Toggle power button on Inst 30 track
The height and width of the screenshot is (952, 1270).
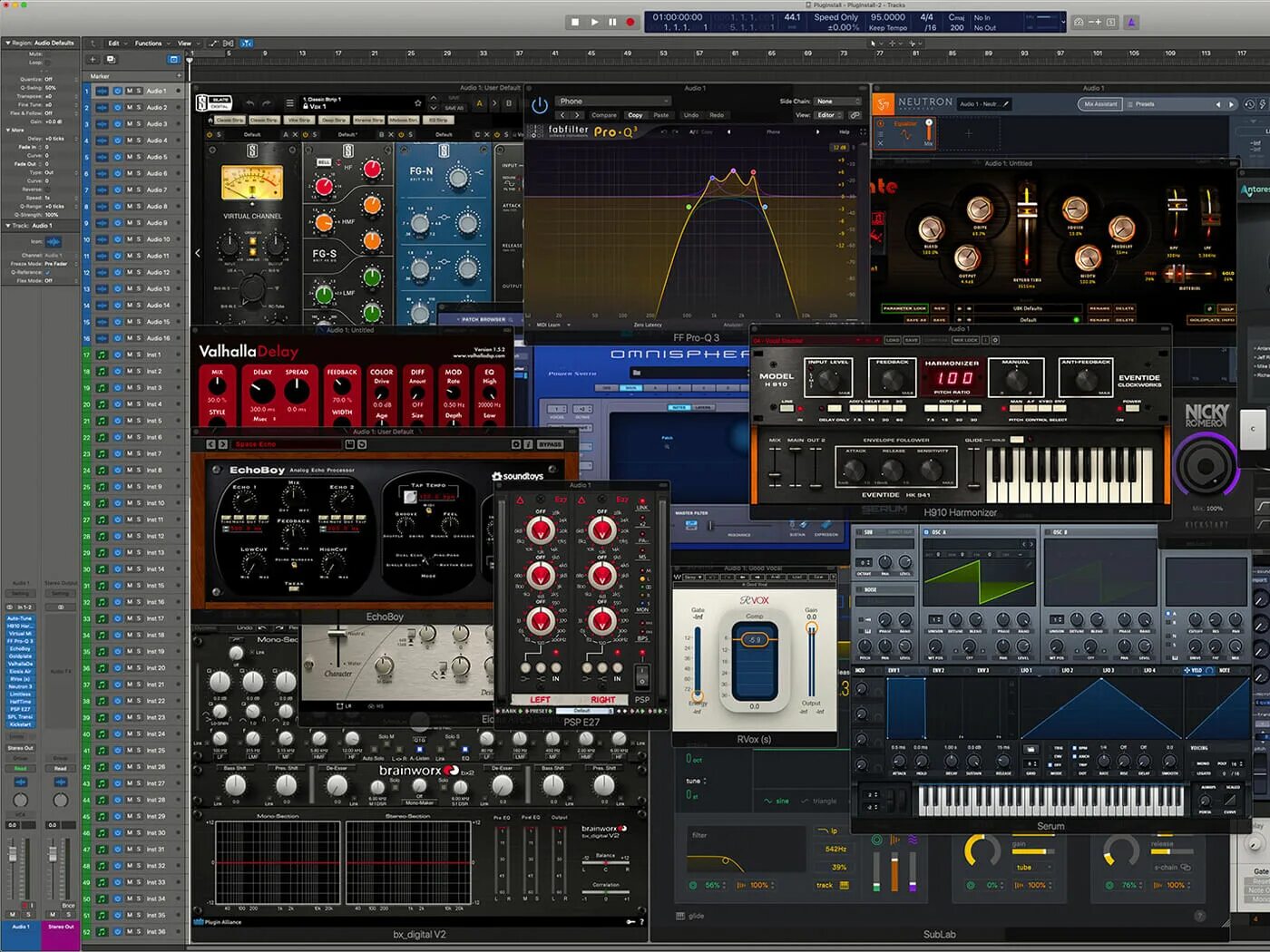click(x=118, y=833)
